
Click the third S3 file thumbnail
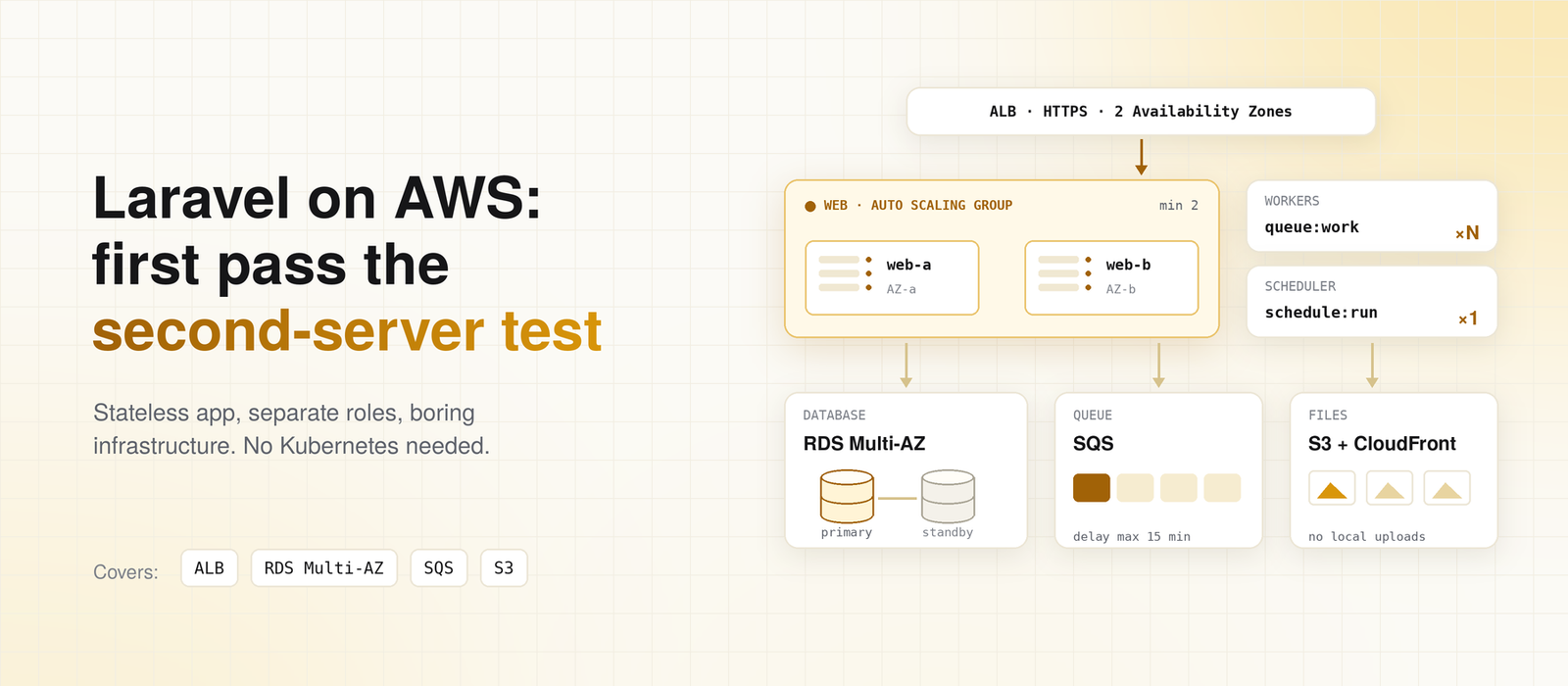coord(1447,488)
